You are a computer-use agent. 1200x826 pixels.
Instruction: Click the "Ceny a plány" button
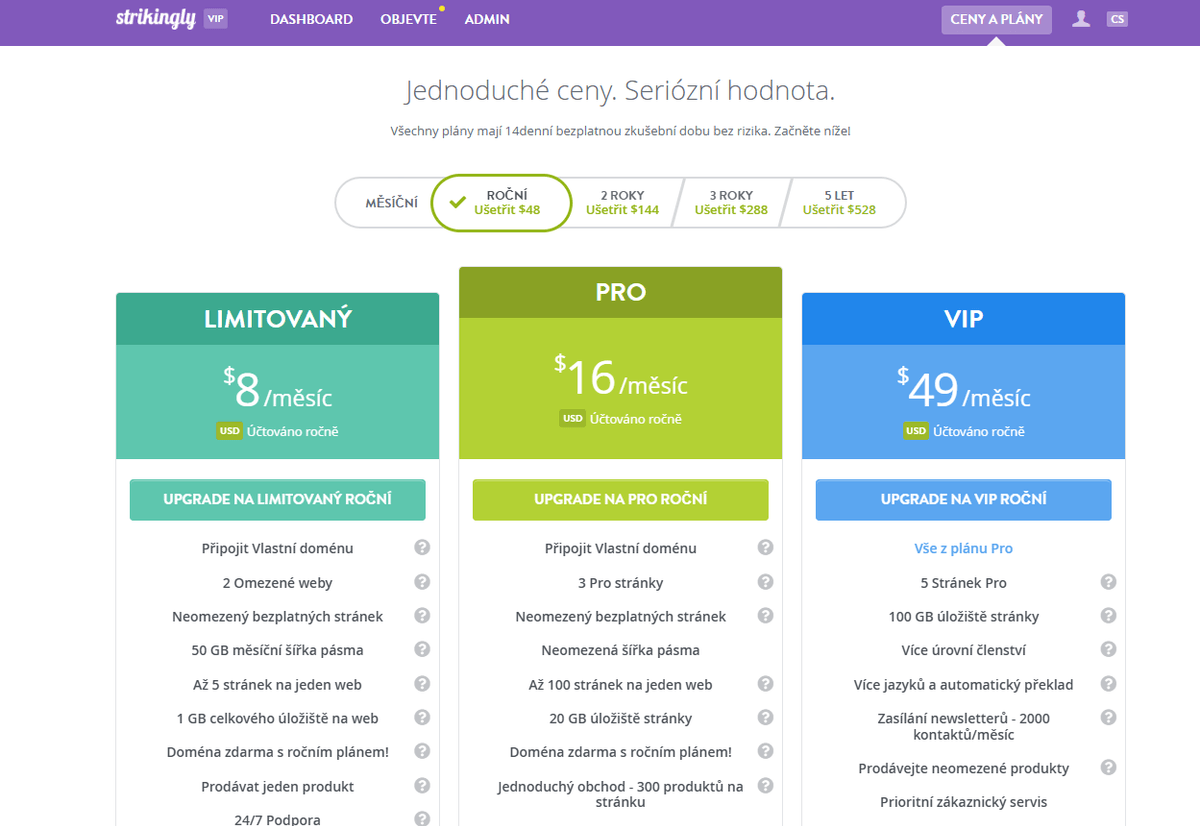996,19
